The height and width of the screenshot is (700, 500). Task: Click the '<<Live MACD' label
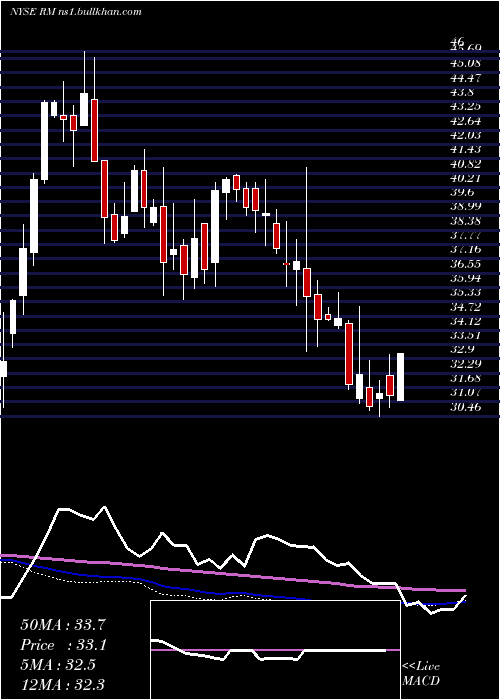click(421, 674)
